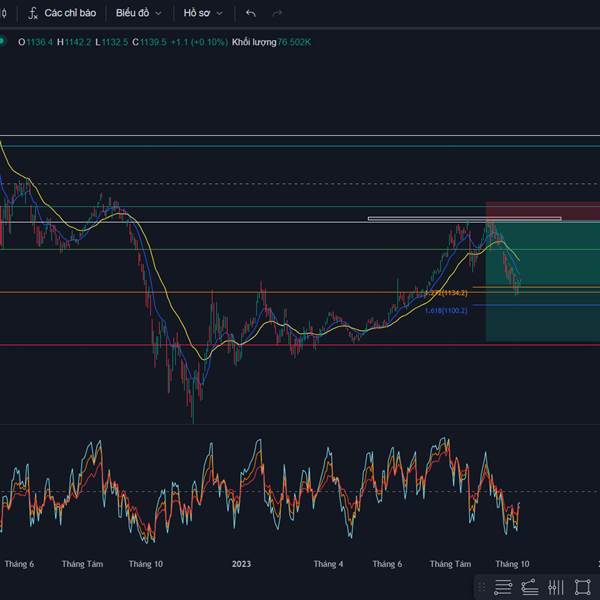Open the fx indicators icon
Image resolution: width=600 pixels, height=600 pixels.
33,13
